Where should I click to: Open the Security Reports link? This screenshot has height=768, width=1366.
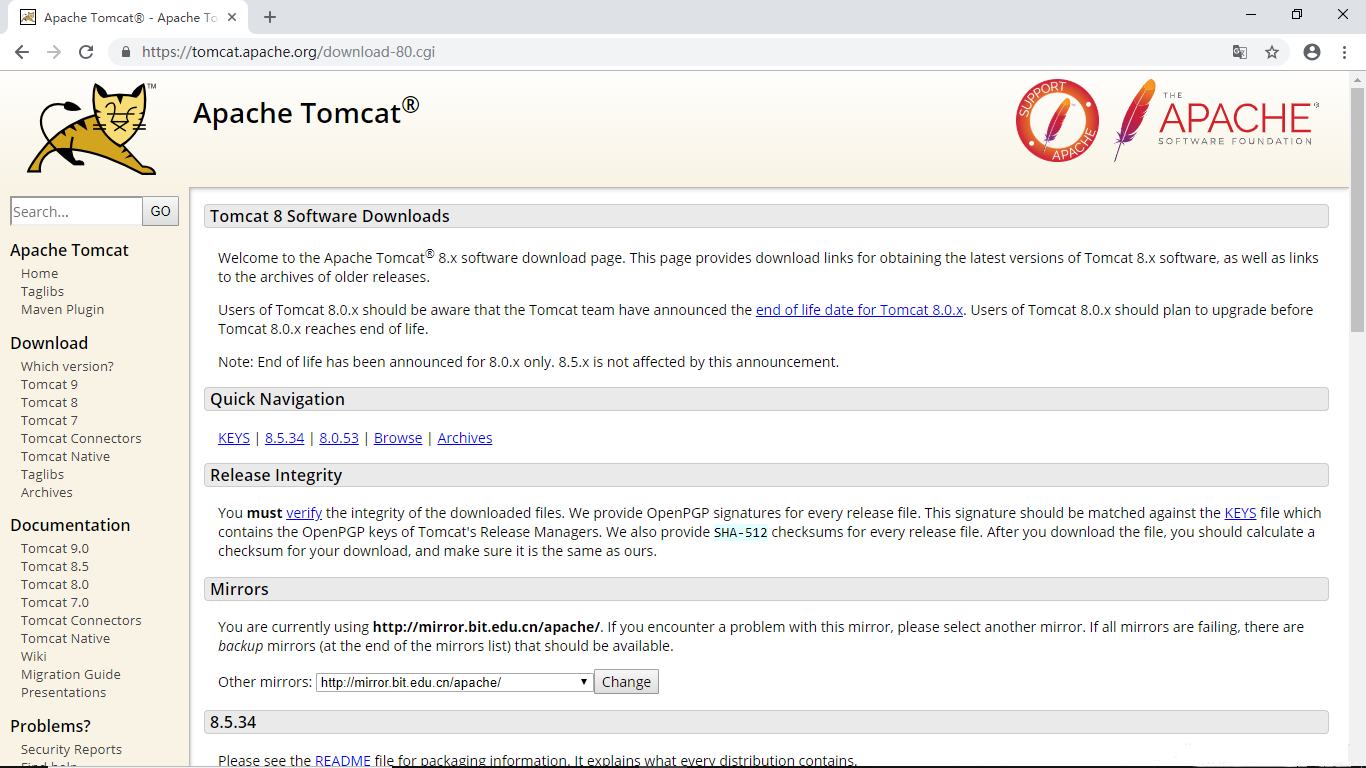[x=71, y=749]
